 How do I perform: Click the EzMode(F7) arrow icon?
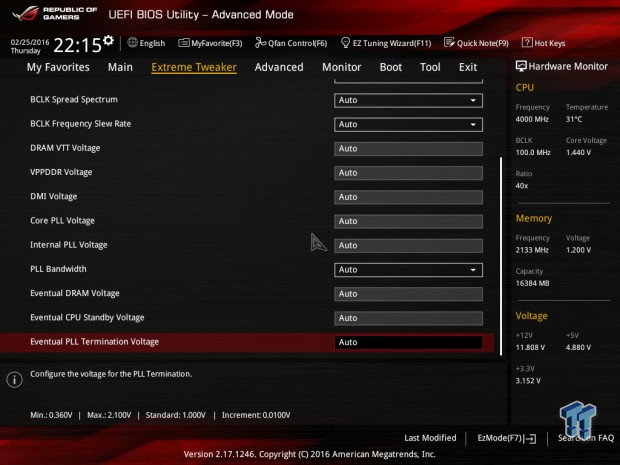pyautogui.click(x=531, y=439)
